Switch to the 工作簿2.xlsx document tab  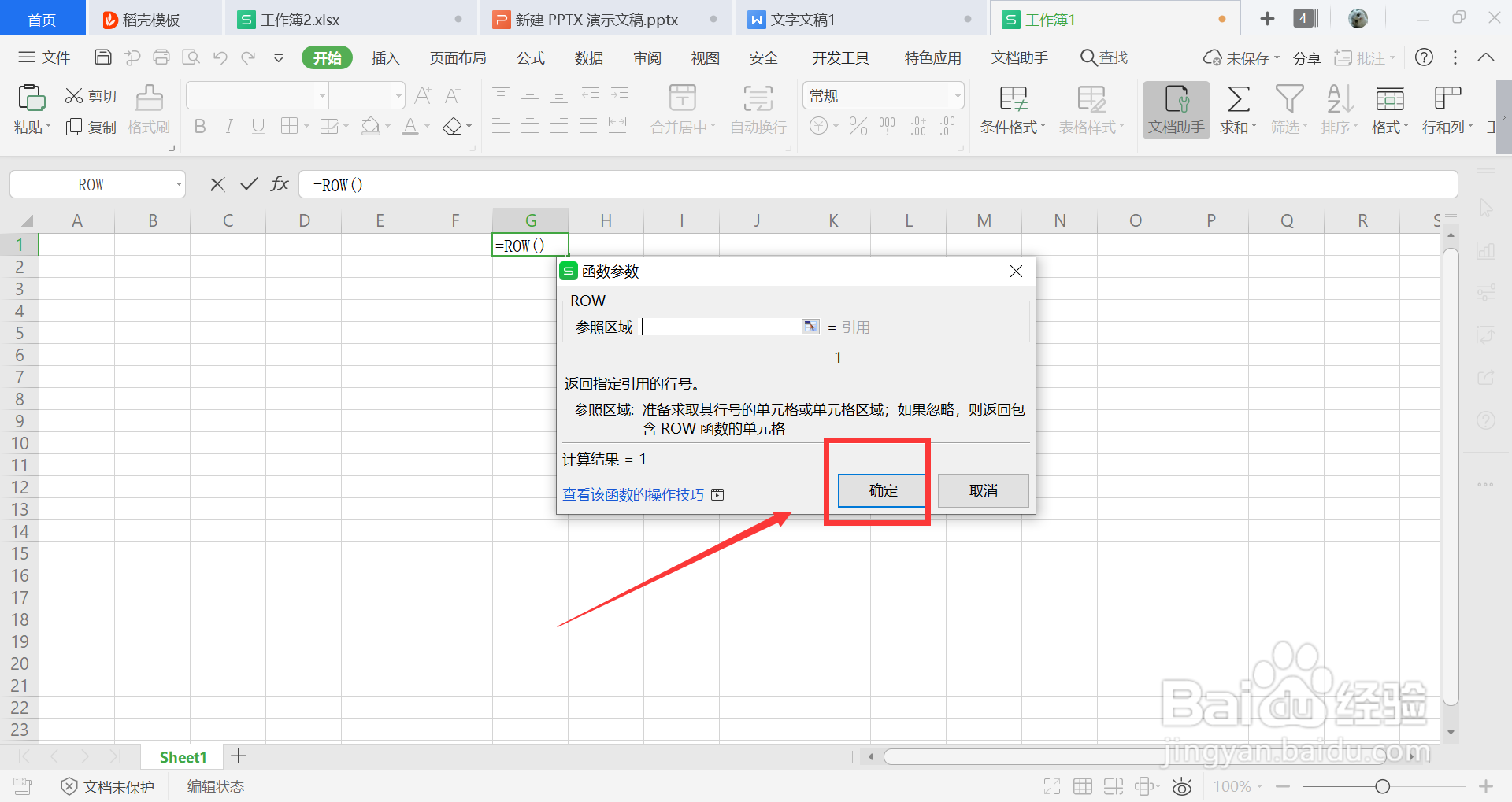click(350, 19)
